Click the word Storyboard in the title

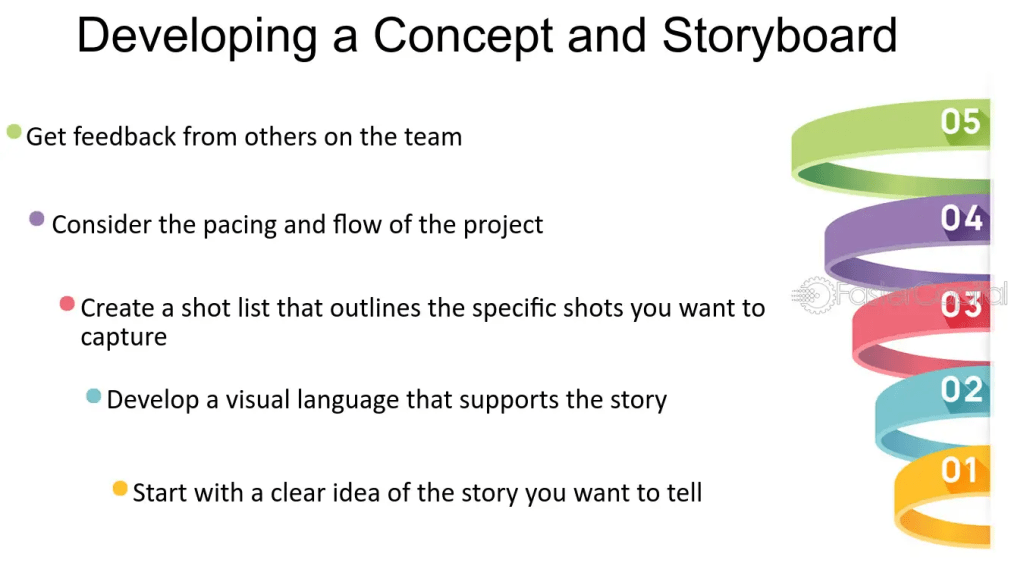[x=780, y=37]
